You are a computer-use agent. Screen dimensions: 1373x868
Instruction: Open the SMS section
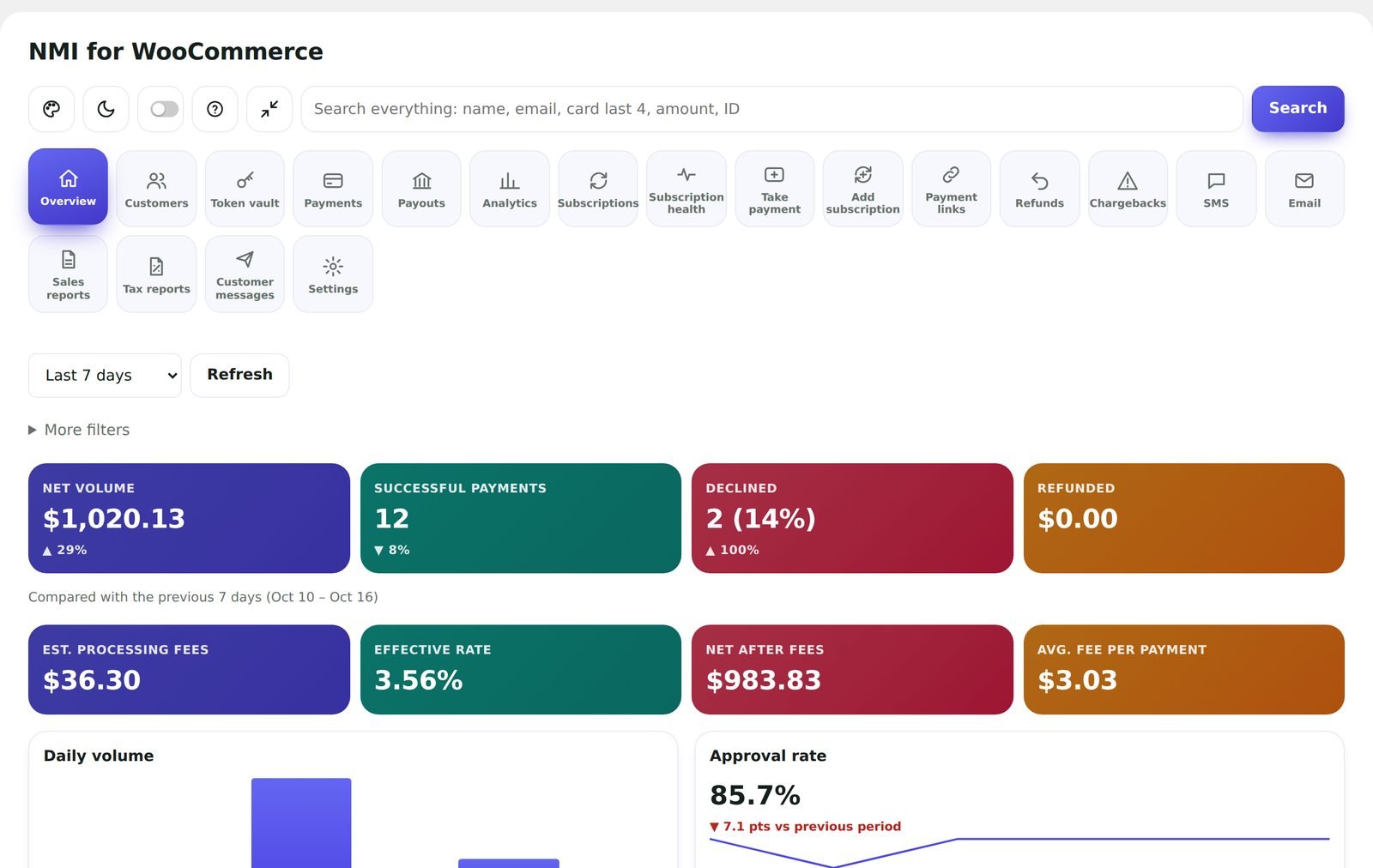click(1216, 189)
